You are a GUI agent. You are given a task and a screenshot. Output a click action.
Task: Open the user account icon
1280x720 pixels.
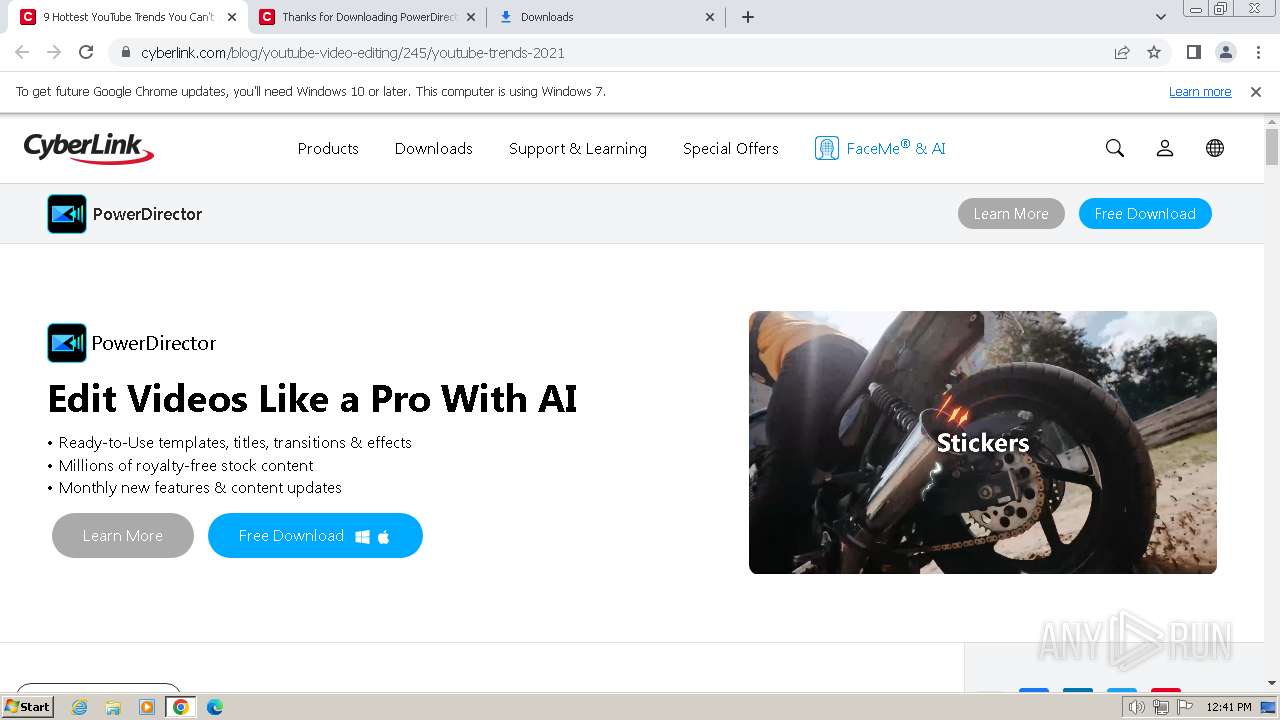click(1165, 148)
